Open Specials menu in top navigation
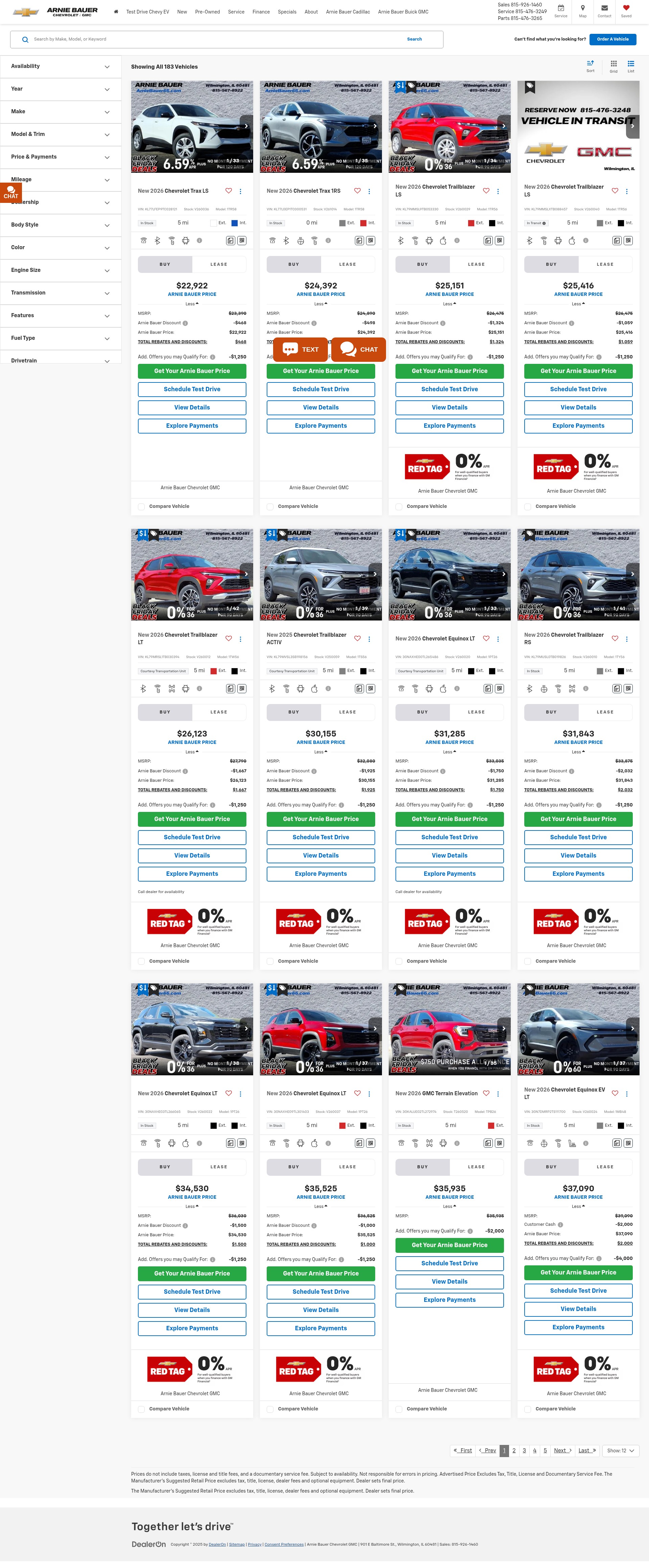The image size is (649, 1568). 287,11
